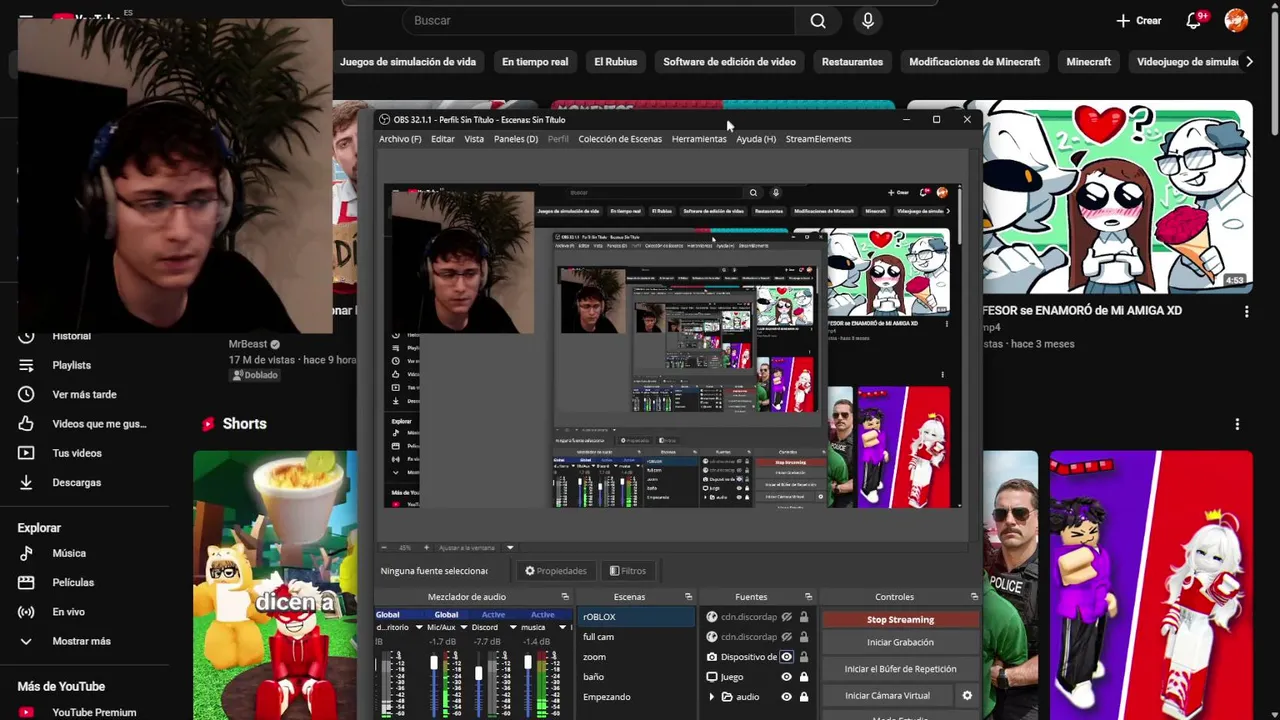This screenshot has width=1280, height=720.
Task: Pop out the Mezclador de audio dock
Action: point(565,597)
